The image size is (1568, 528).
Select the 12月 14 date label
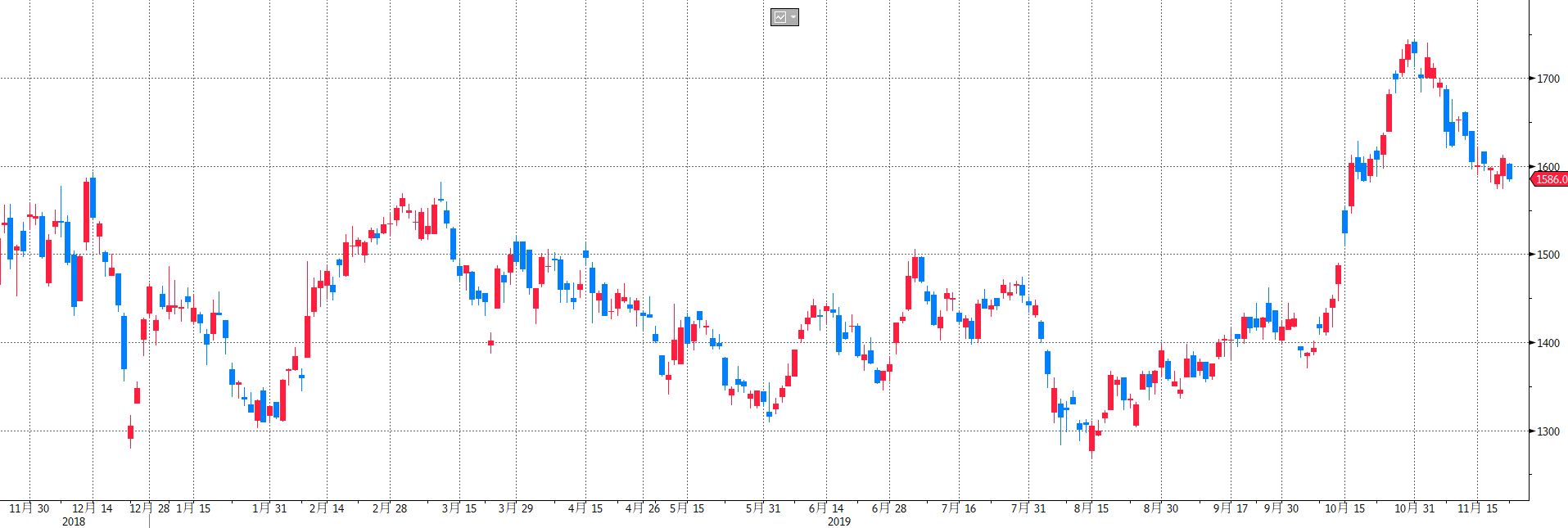click(x=92, y=508)
